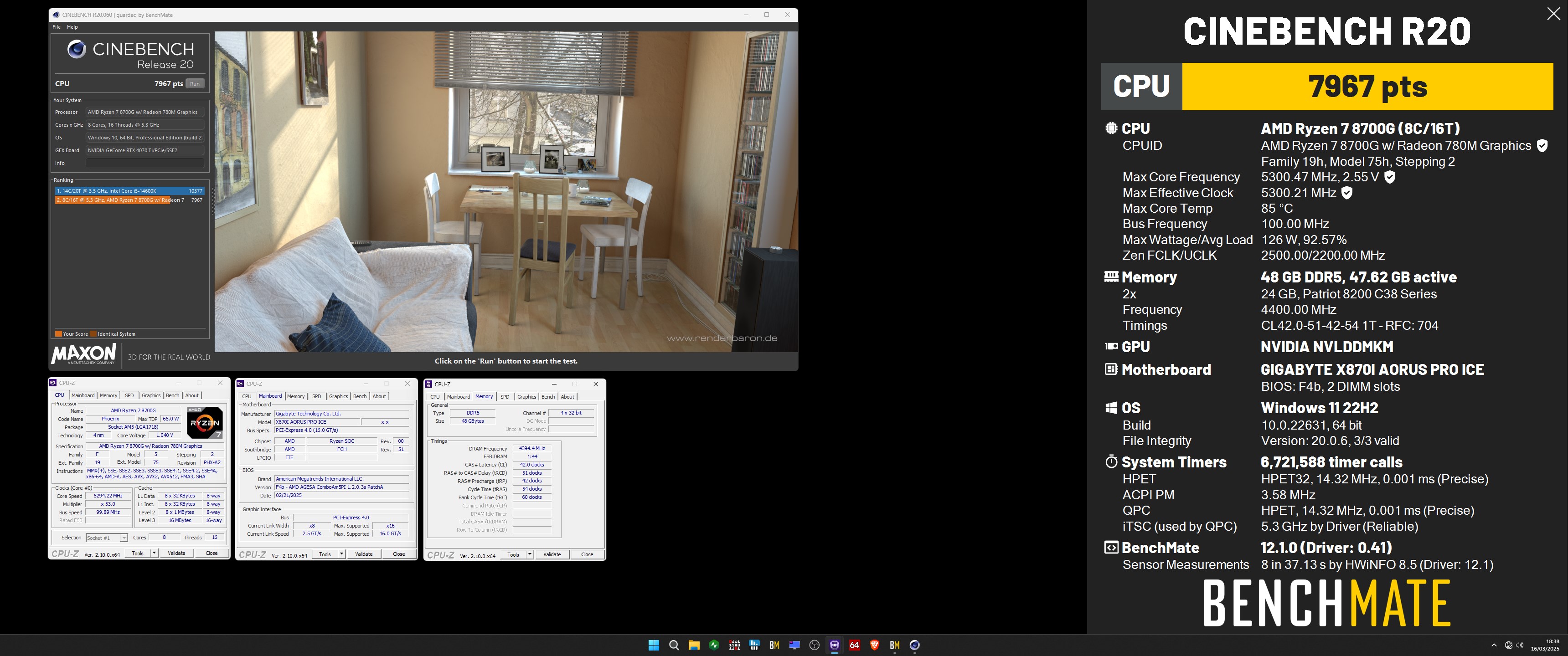Screen dimensions: 1568x656
Task: Launch Brave browser from the taskbar
Action: coord(875,645)
